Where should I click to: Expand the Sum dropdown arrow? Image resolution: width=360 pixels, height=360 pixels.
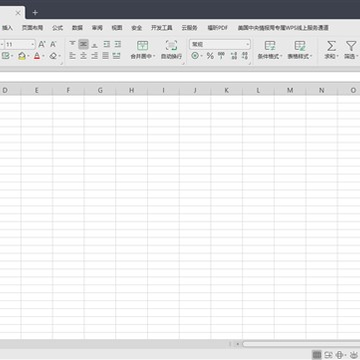tap(337, 56)
